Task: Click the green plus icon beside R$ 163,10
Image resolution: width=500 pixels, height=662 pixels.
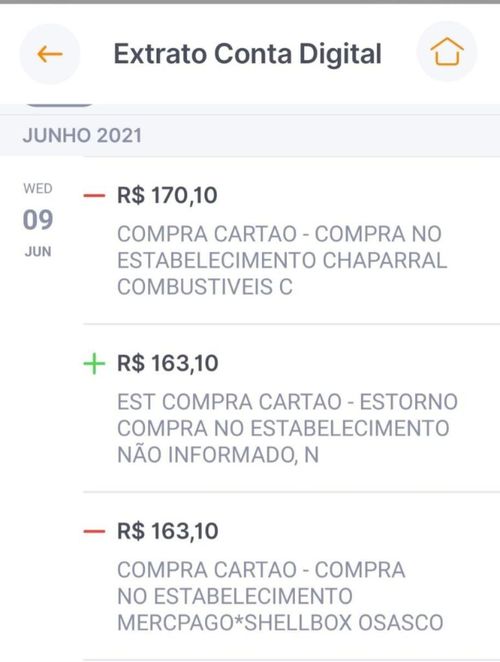Action: [x=94, y=364]
